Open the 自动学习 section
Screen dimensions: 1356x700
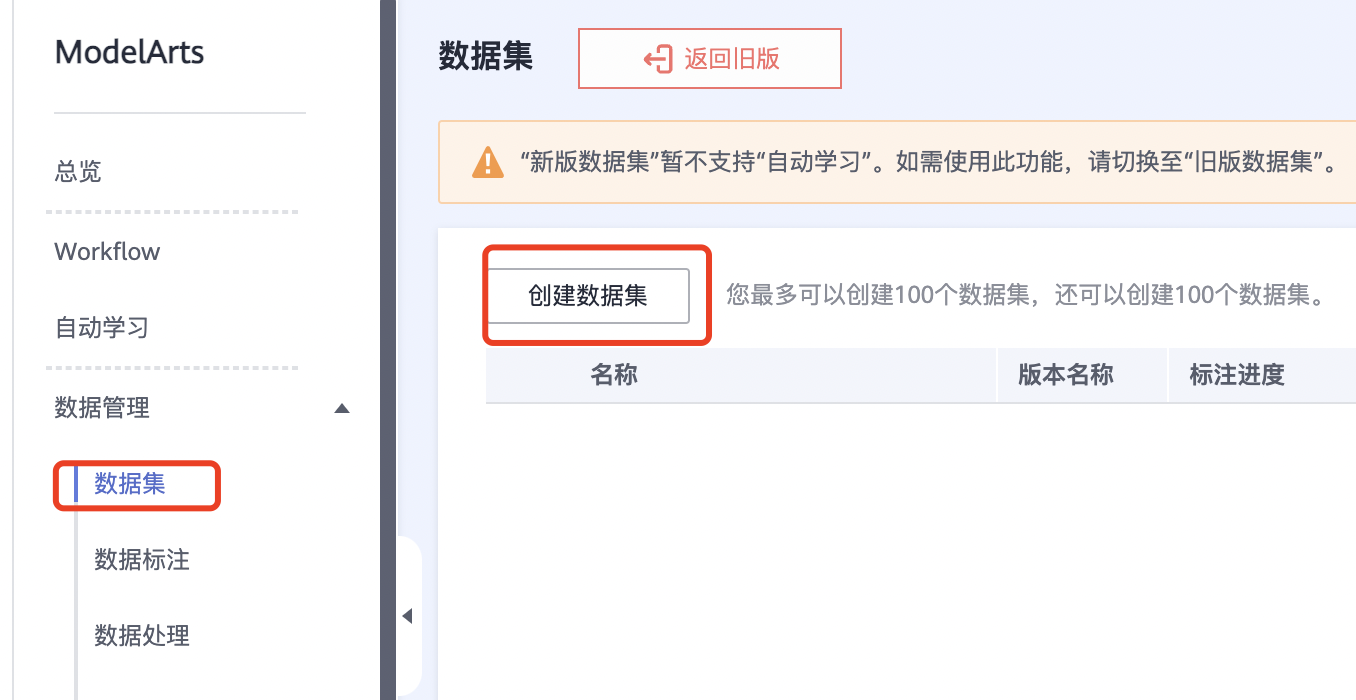tap(101, 328)
